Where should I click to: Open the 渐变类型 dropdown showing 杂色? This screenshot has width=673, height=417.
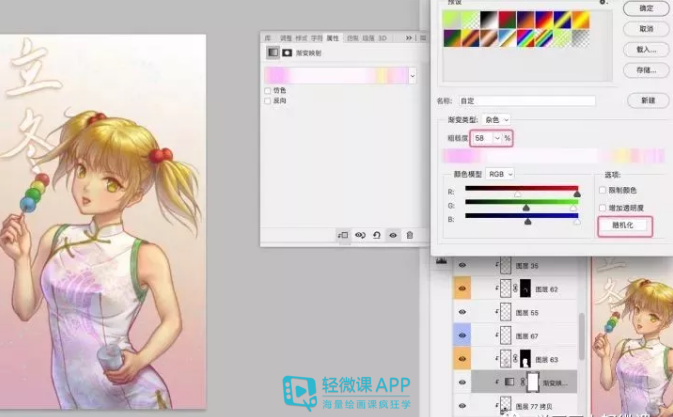496,120
